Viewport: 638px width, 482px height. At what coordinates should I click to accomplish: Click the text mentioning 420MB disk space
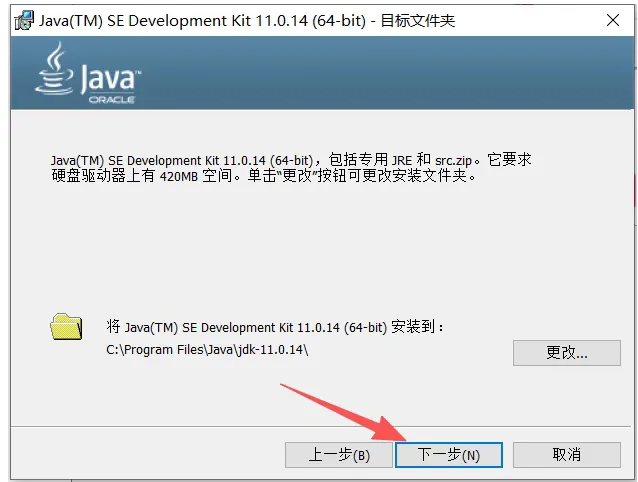coord(291,168)
